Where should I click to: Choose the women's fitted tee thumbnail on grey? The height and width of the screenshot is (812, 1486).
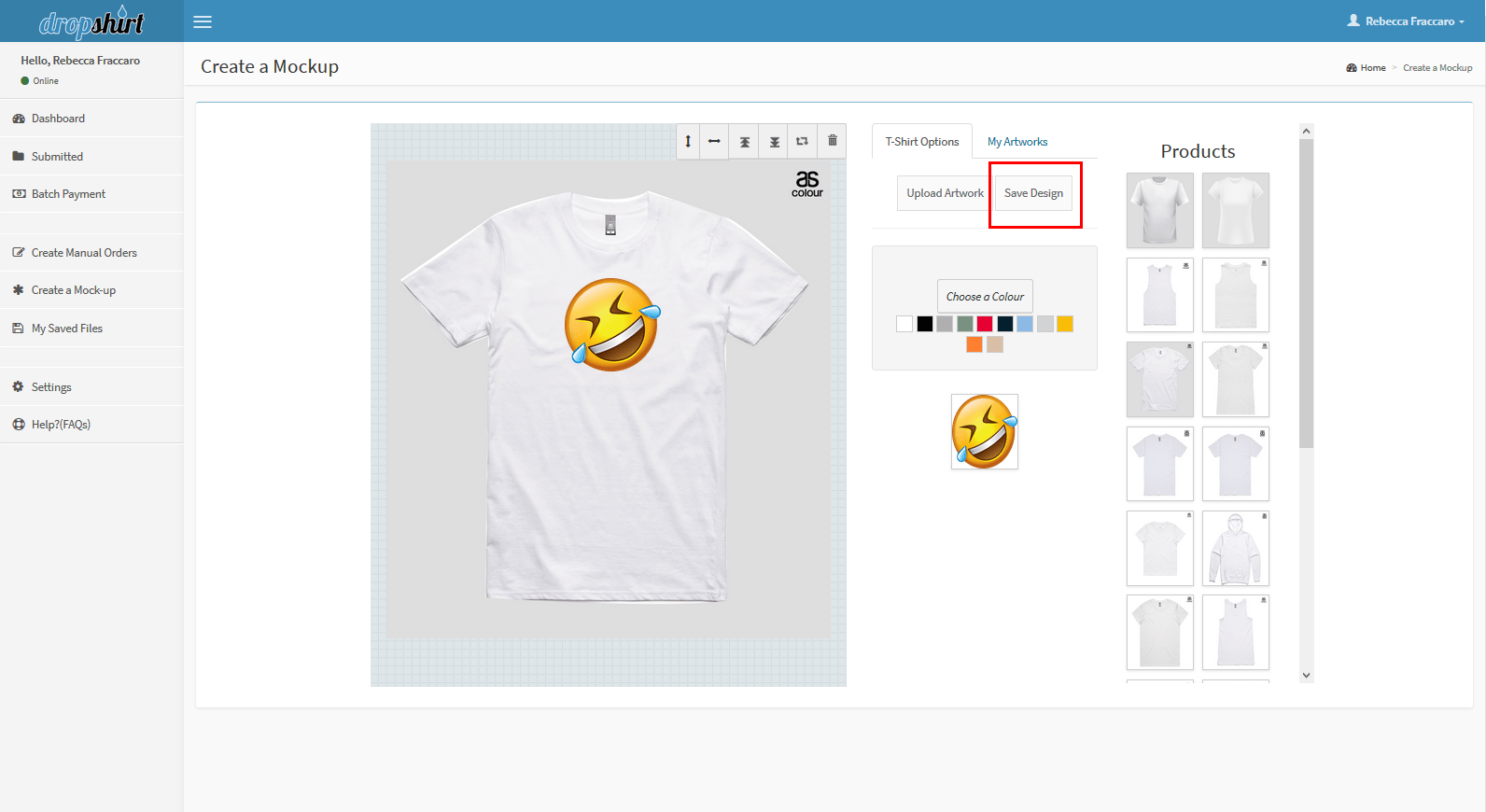(1236, 210)
